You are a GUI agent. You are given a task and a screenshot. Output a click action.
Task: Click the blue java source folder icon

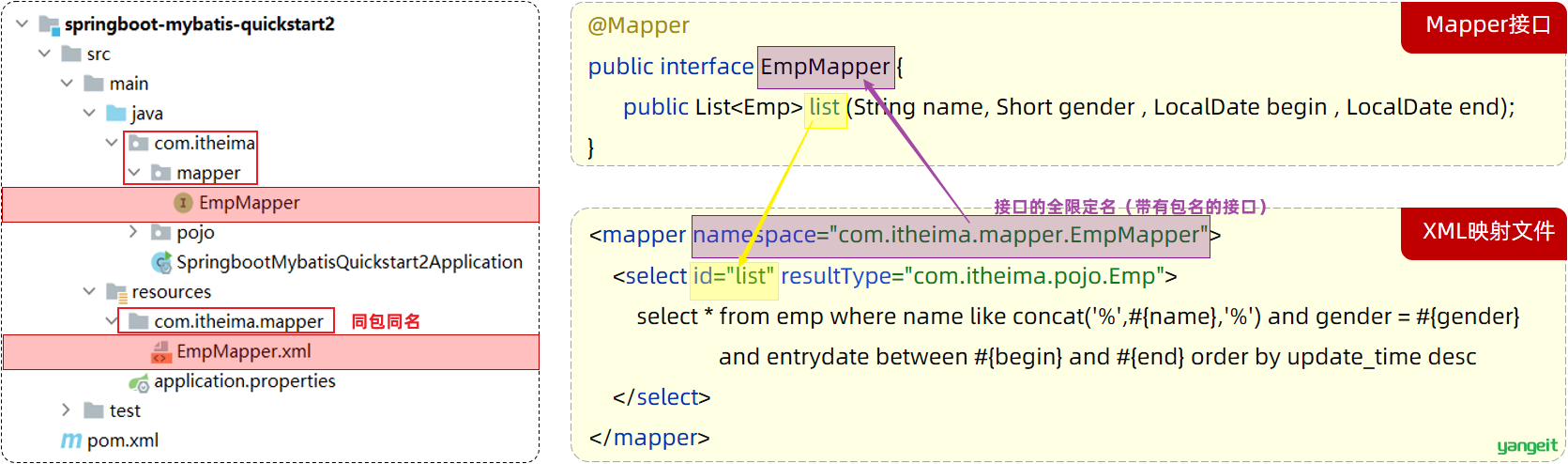116,113
